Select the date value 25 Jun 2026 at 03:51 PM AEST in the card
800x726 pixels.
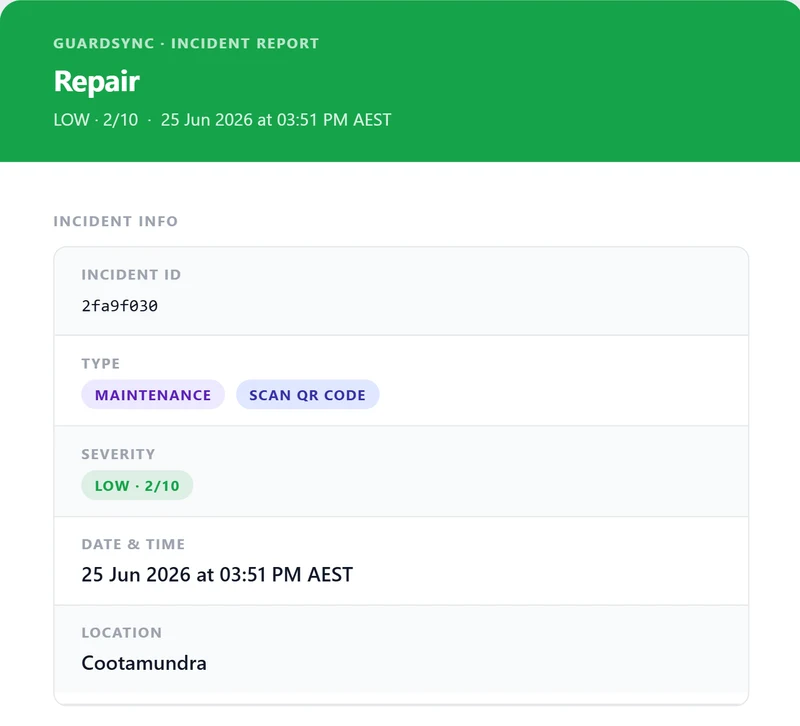[x=217, y=574]
